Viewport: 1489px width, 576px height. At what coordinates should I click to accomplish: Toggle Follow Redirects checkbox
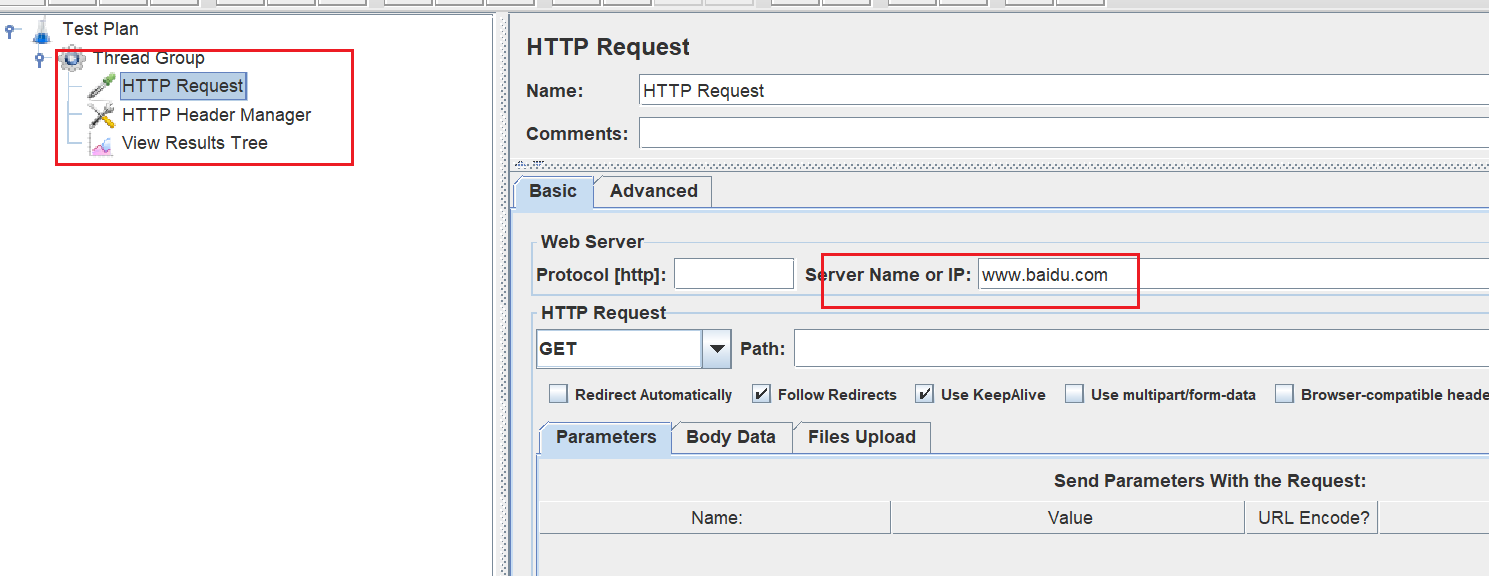(x=761, y=394)
